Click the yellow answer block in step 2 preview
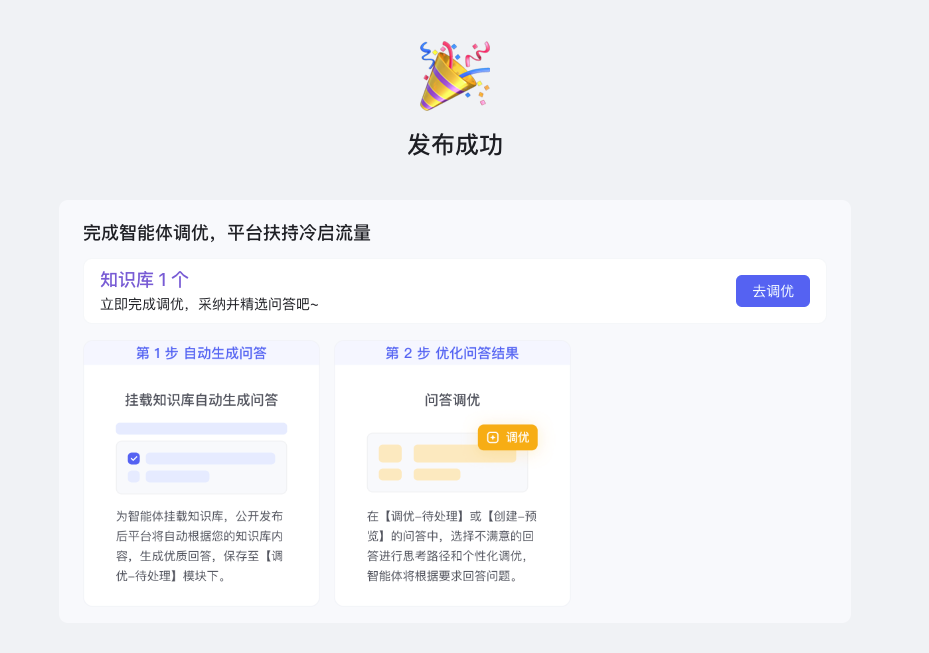 click(465, 453)
